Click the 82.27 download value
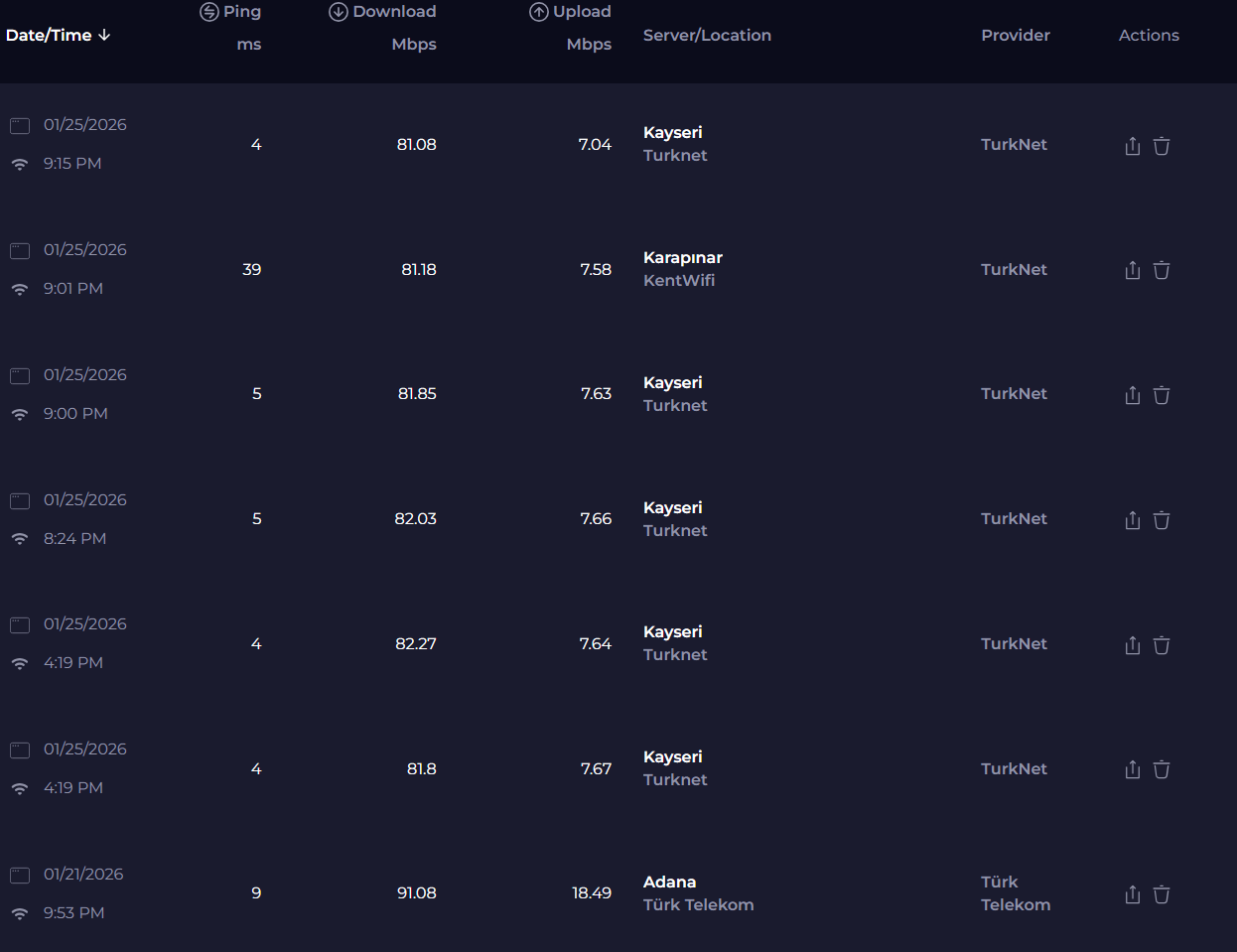The height and width of the screenshot is (952, 1237). 416,643
